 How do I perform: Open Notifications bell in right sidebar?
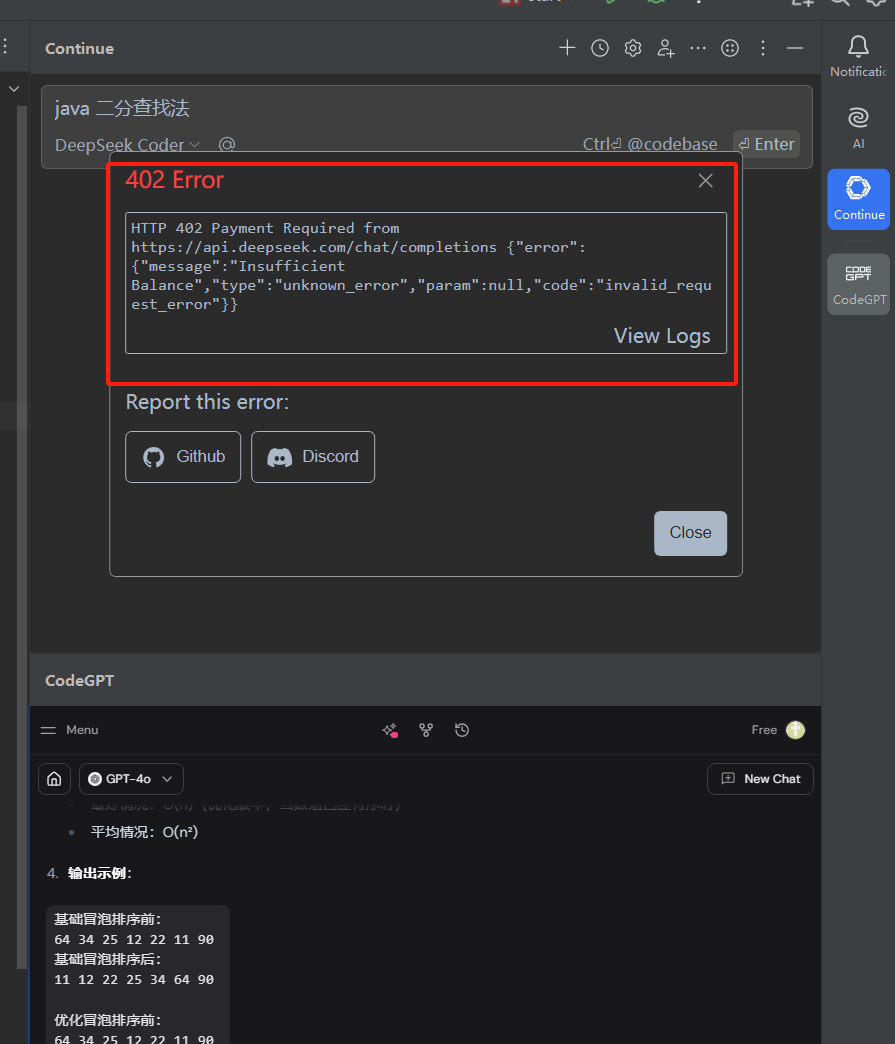coord(858,56)
